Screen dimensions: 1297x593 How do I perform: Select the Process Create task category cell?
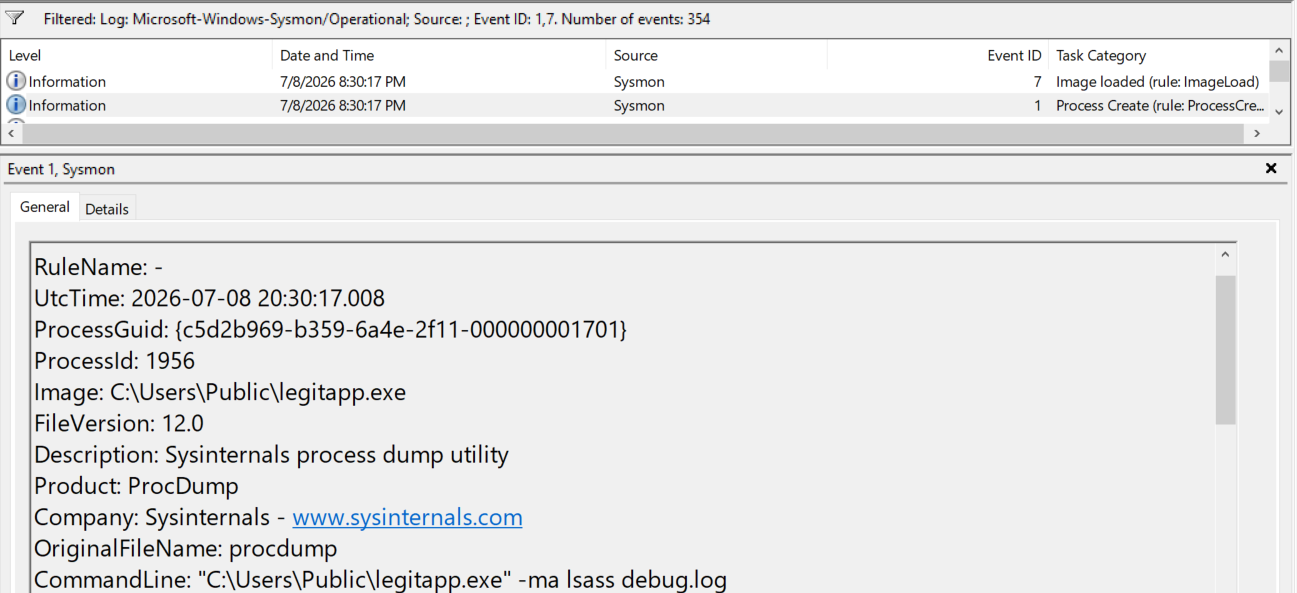(1160, 105)
